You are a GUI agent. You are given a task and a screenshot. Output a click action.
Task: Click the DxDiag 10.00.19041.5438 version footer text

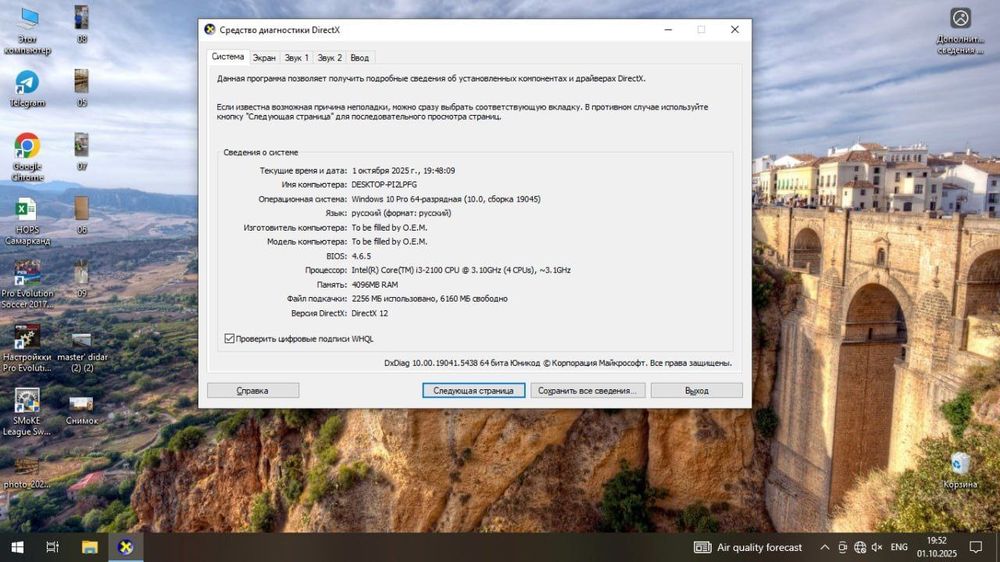(x=557, y=363)
